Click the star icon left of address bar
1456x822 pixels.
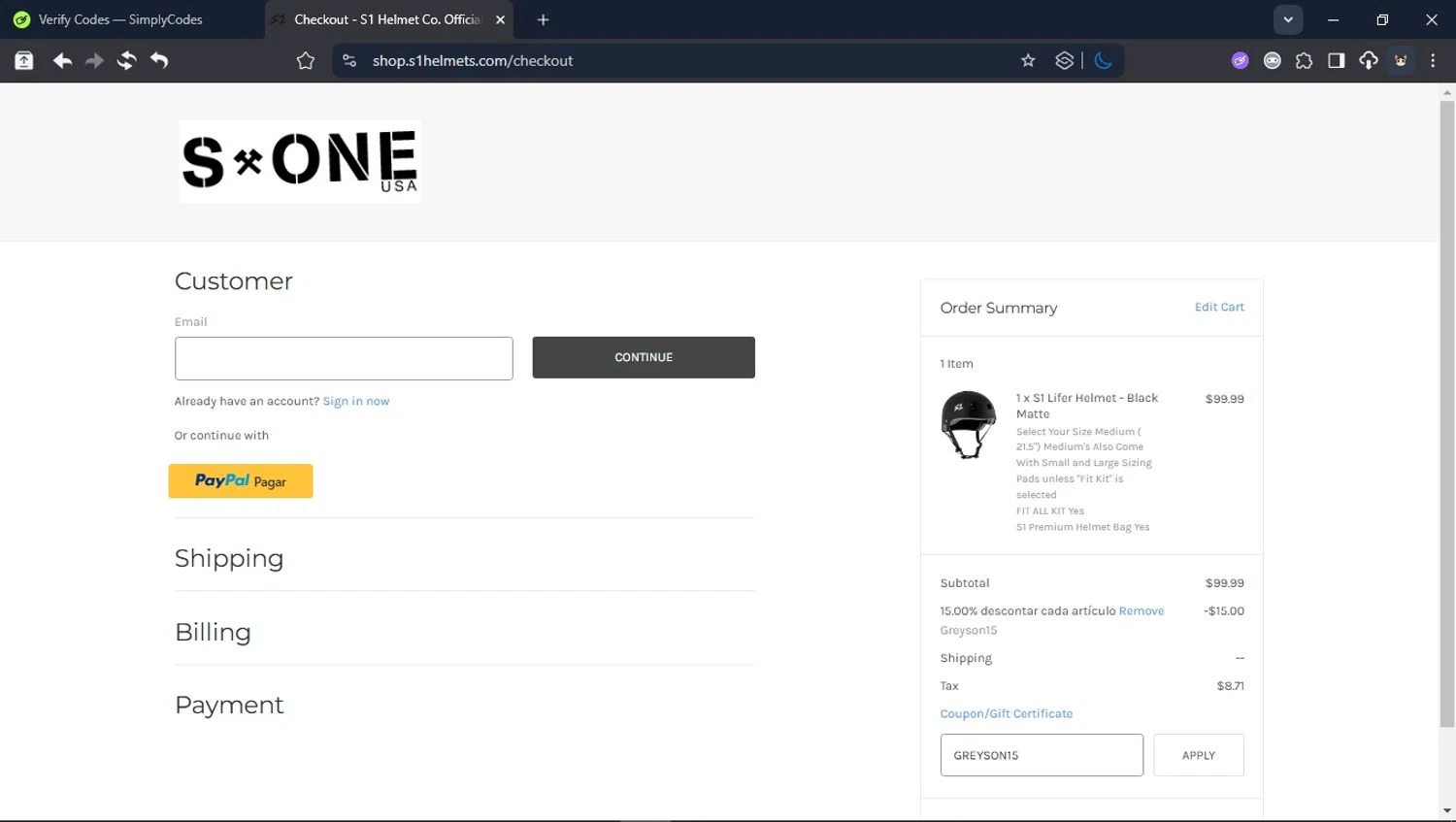coord(306,60)
